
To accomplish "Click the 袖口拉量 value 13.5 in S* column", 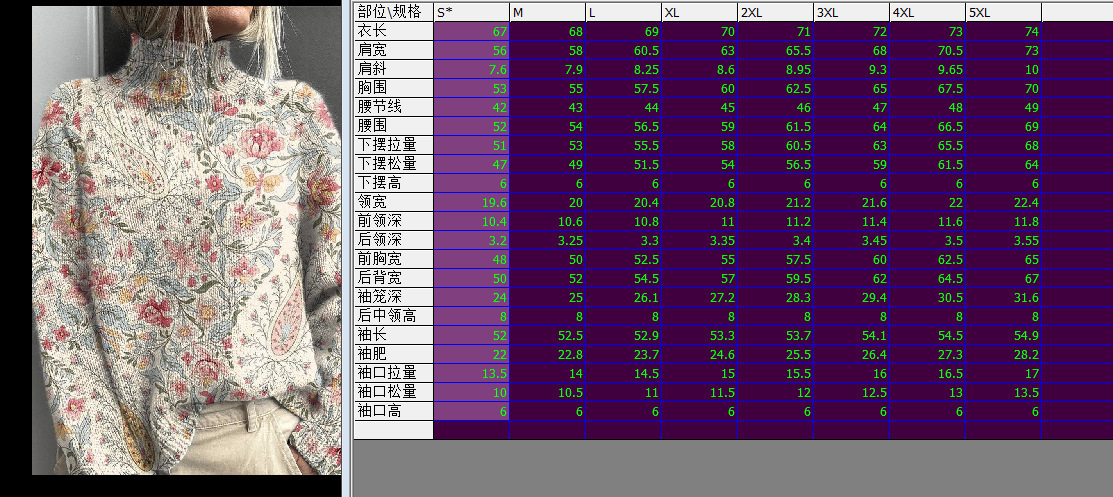I will point(472,373).
